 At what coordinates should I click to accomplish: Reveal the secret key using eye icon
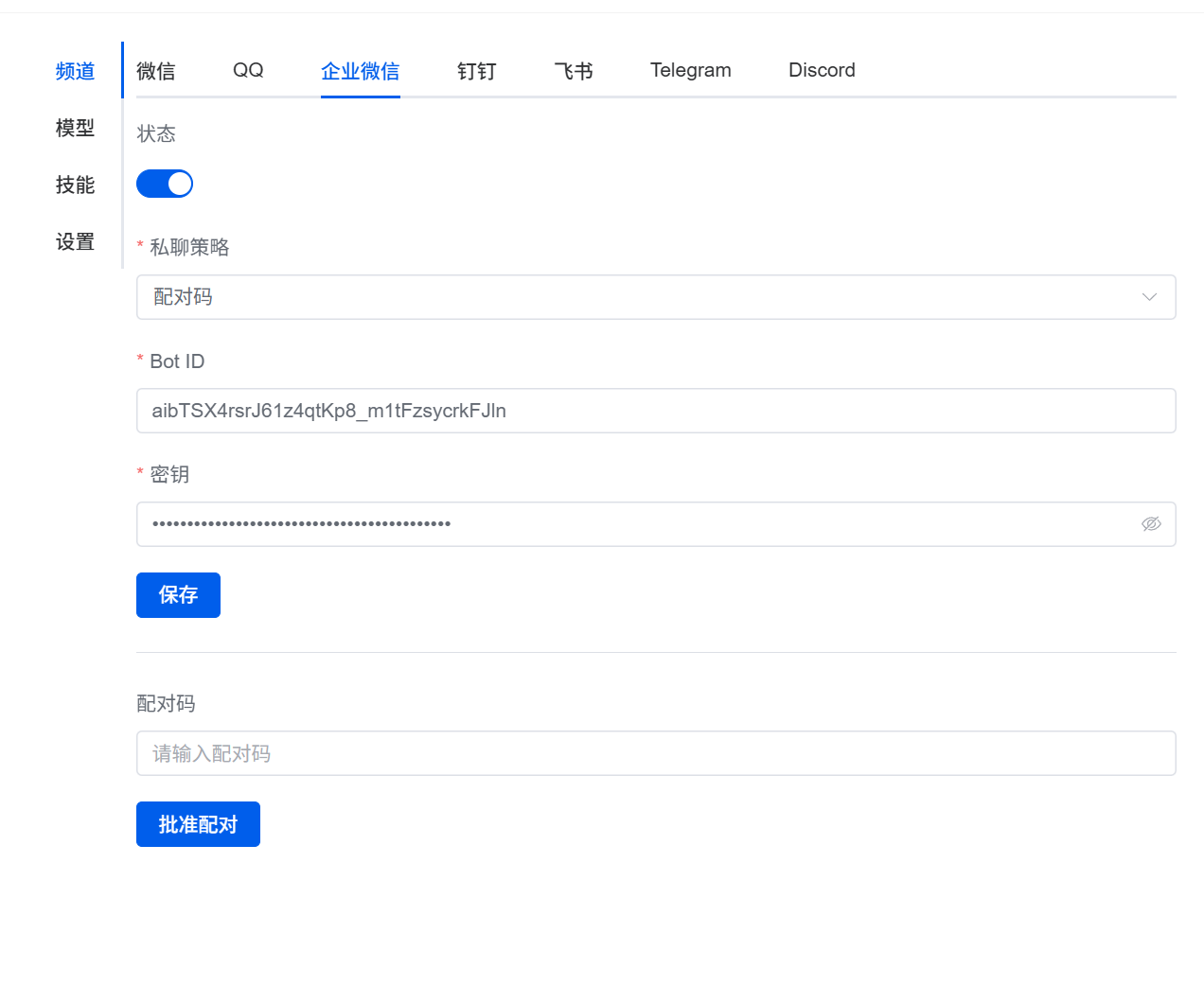pos(1151,524)
